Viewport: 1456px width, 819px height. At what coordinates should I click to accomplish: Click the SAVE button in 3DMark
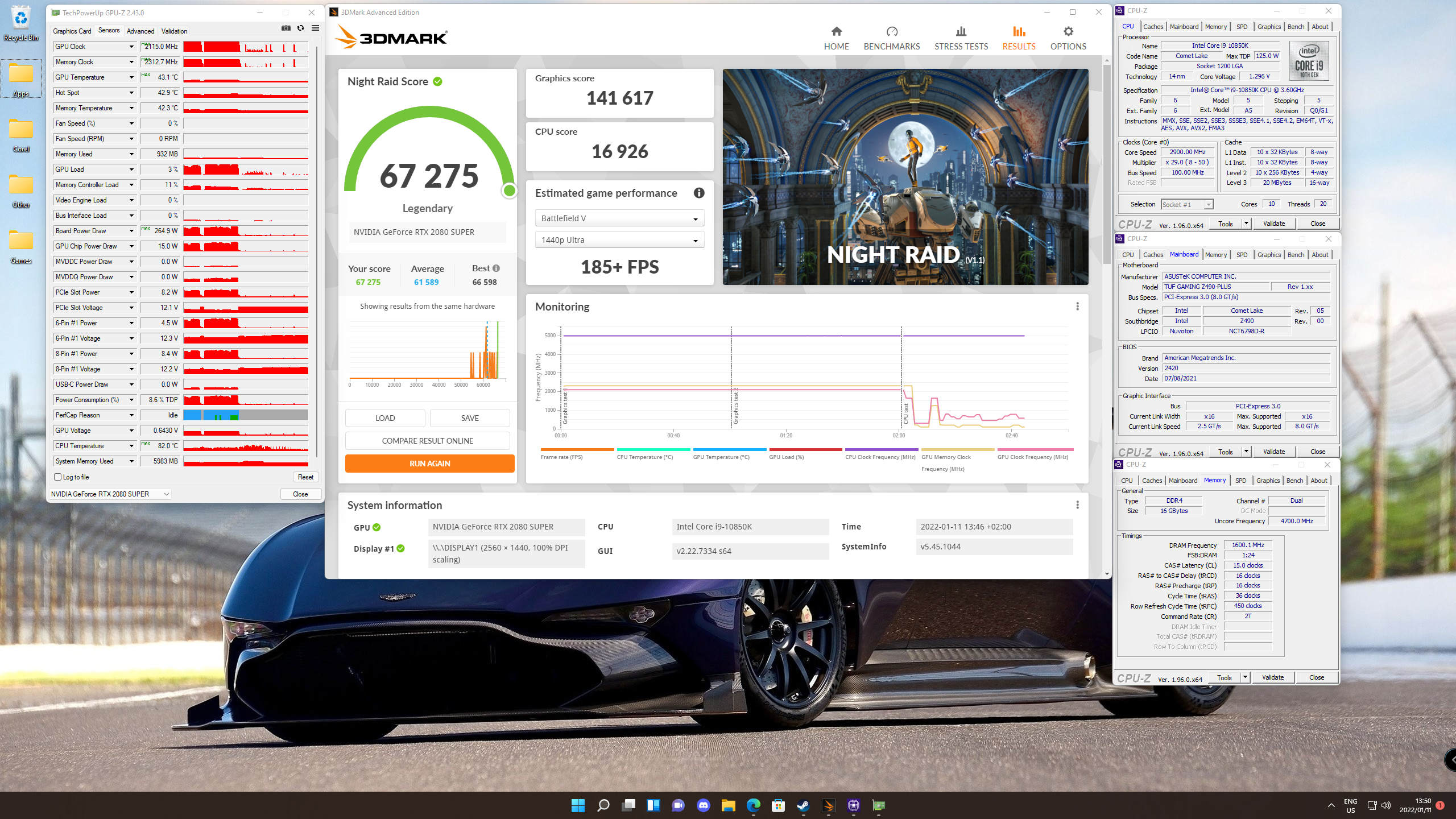point(470,418)
